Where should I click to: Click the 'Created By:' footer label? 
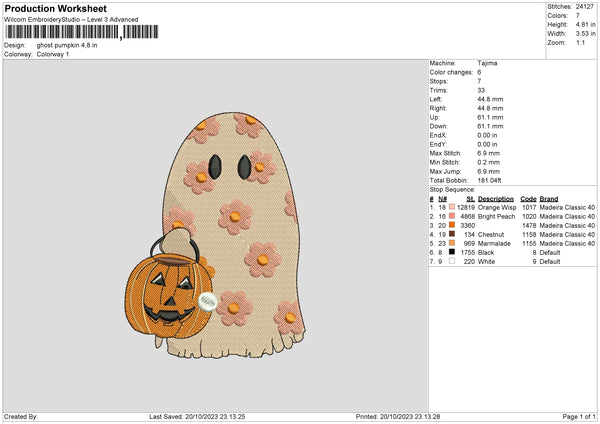click(x=21, y=416)
